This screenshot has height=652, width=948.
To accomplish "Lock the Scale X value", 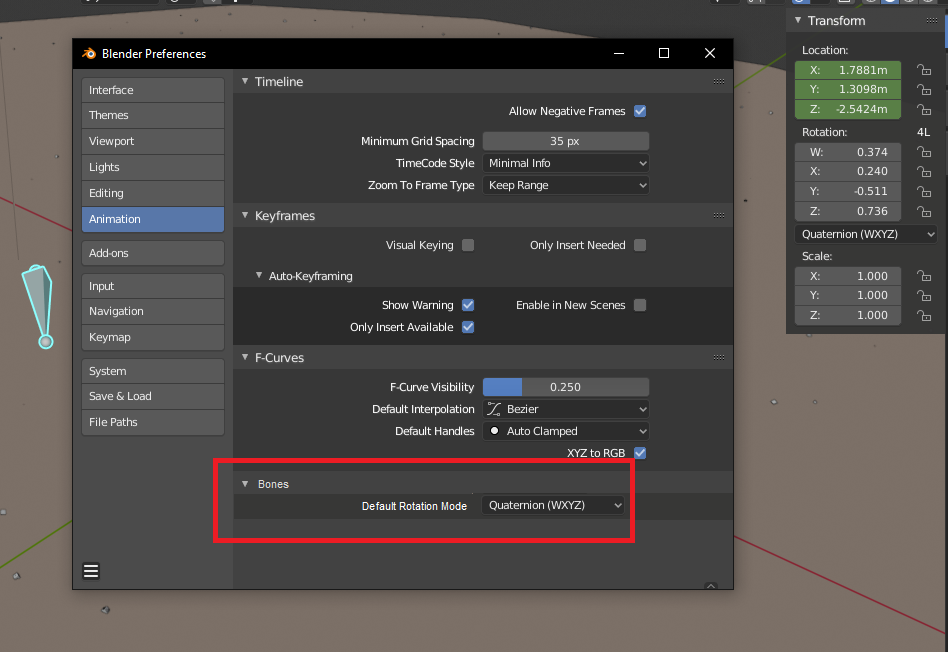I will (923, 276).
